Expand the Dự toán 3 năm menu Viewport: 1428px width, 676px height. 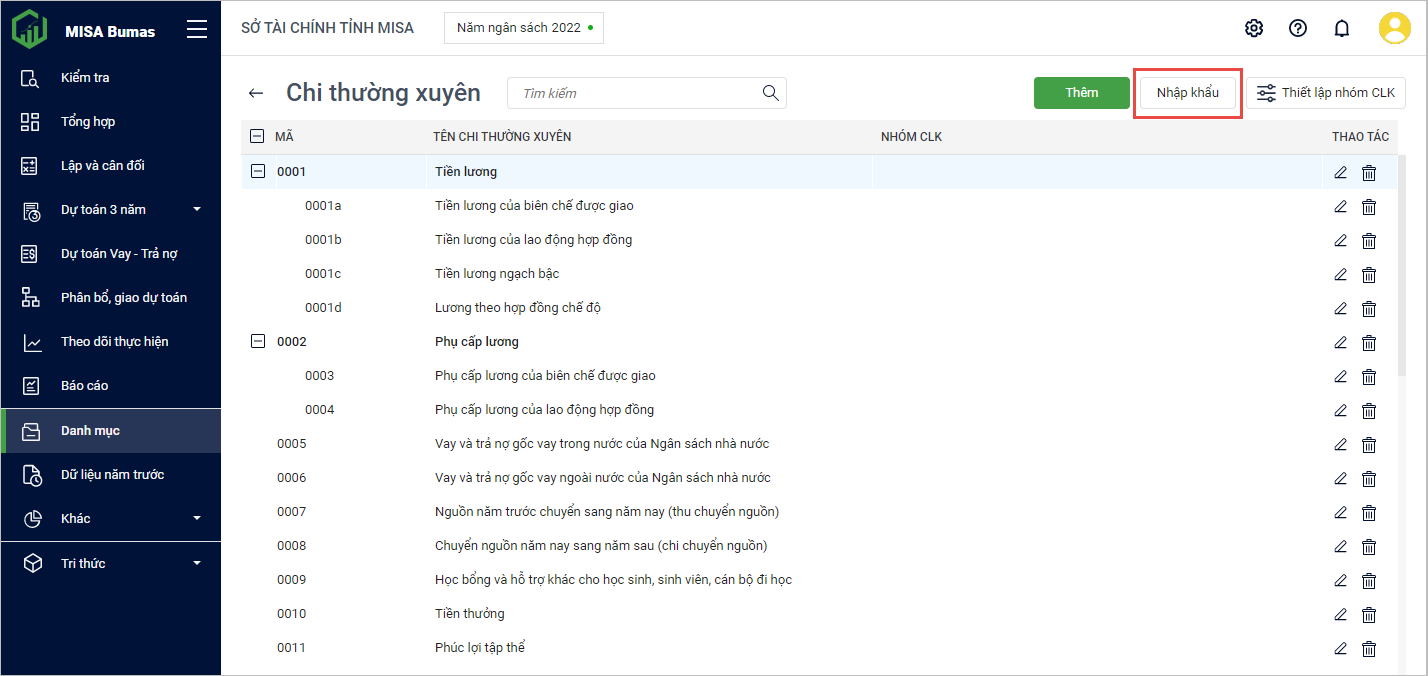pos(196,210)
